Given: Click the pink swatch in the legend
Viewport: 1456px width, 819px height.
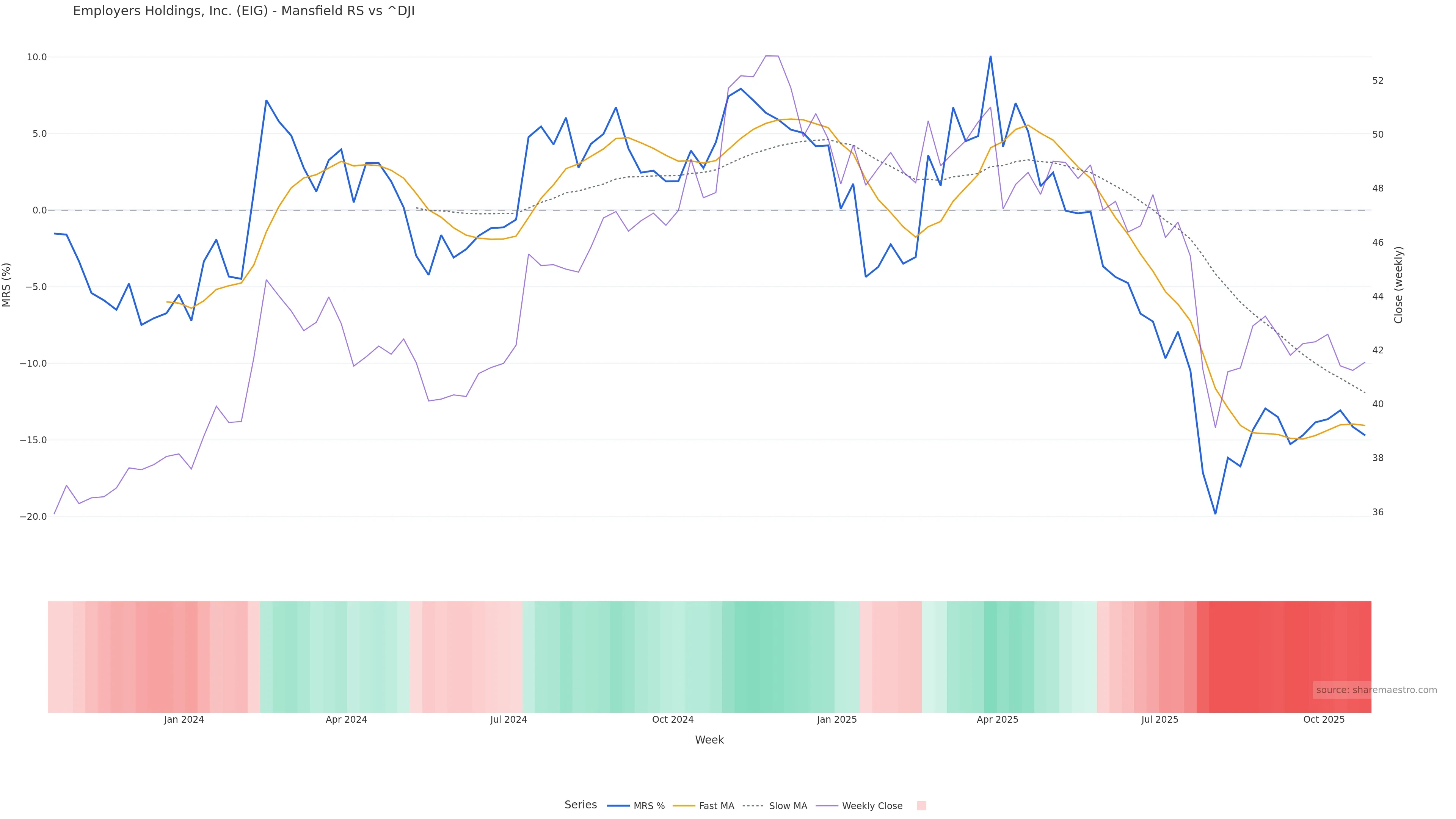Looking at the screenshot, I should (921, 806).
